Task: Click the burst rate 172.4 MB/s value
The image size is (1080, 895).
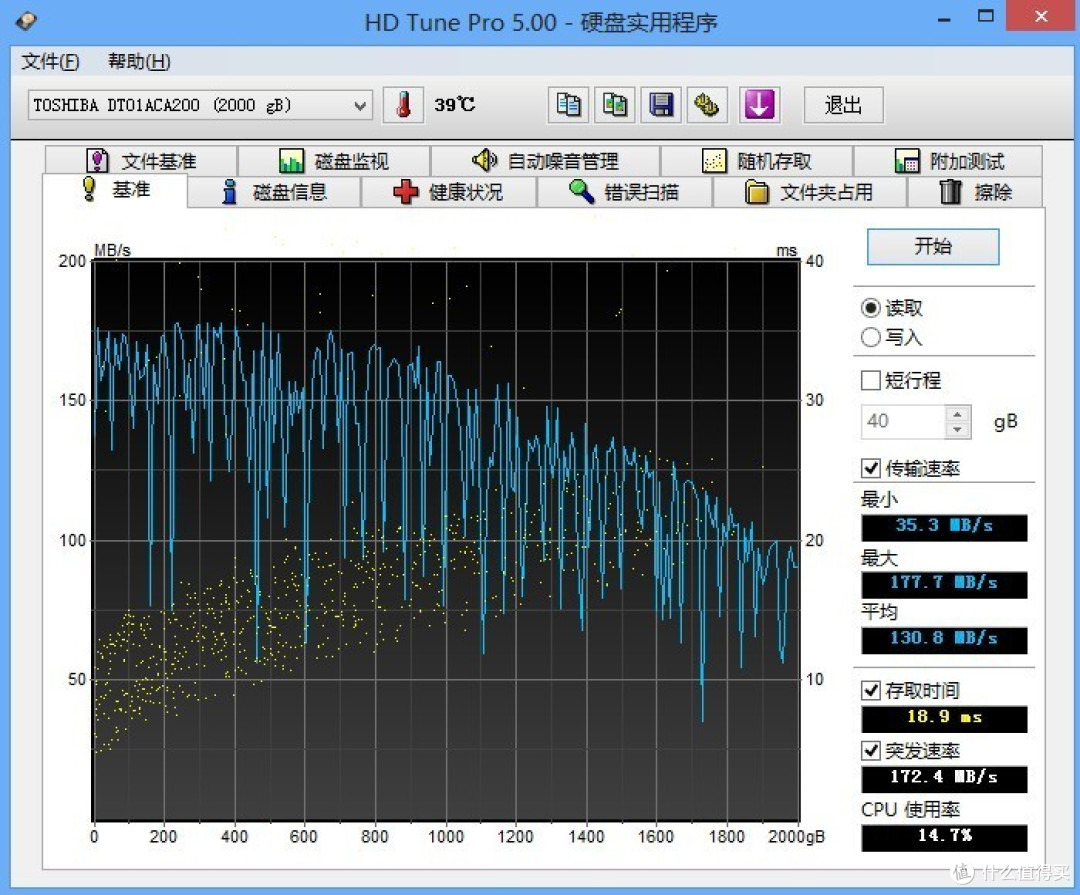Action: click(x=944, y=778)
